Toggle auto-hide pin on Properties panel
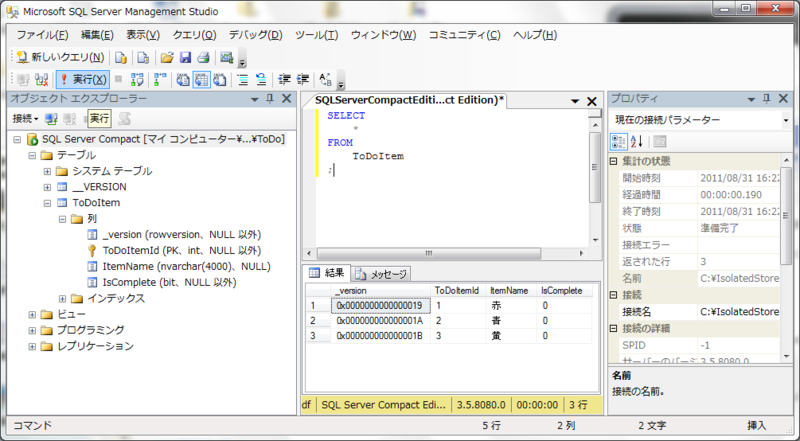Viewport: 800px width, 441px height. pos(766,99)
